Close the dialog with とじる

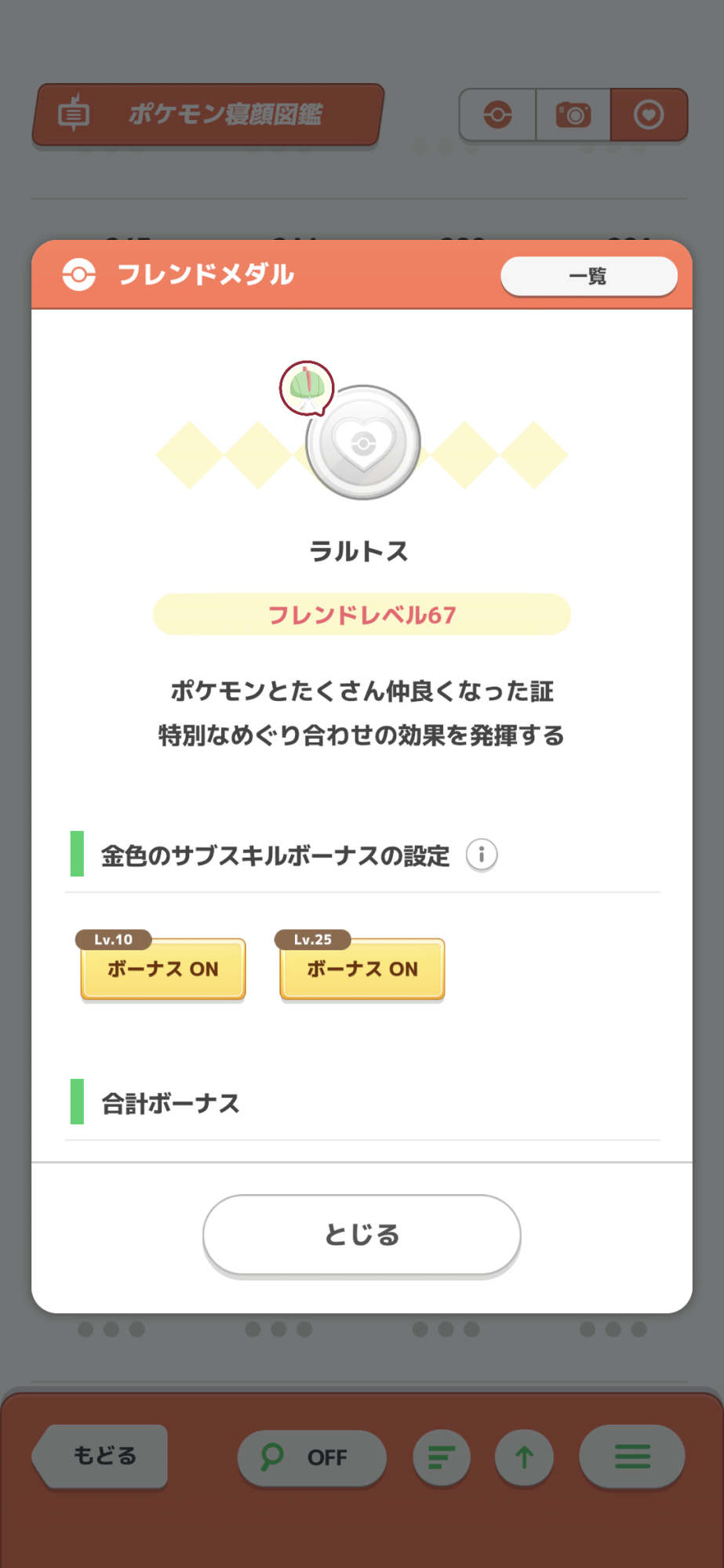click(x=362, y=1235)
